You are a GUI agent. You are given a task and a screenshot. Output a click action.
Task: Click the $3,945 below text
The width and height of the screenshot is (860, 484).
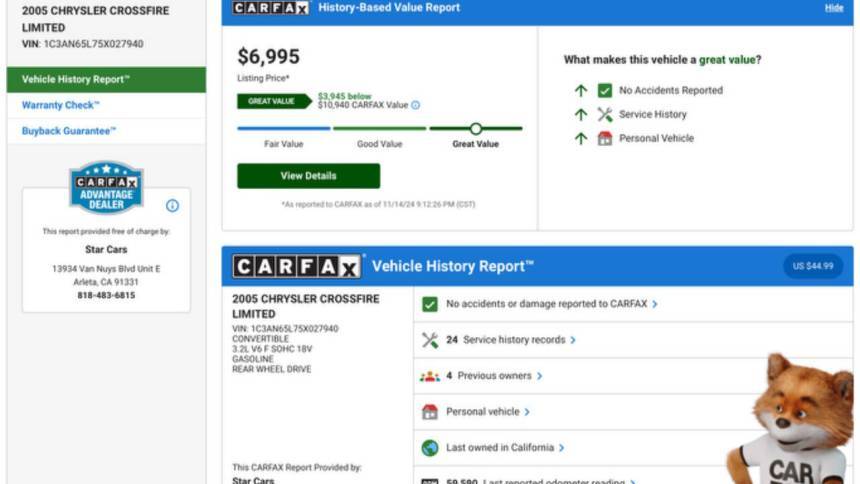point(344,96)
